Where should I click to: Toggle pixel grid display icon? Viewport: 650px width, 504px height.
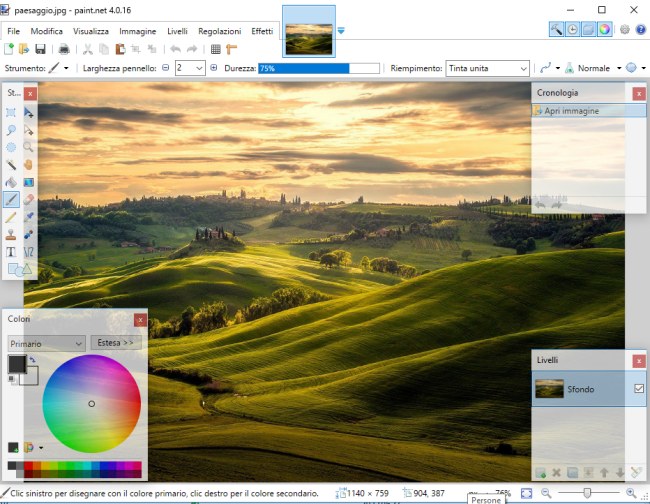216,49
